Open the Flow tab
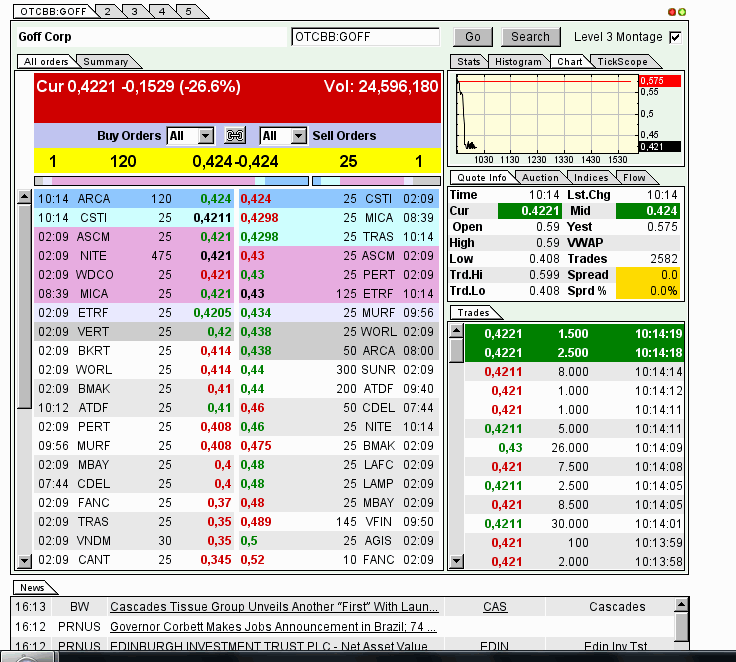This screenshot has width=736, height=662. (x=634, y=177)
